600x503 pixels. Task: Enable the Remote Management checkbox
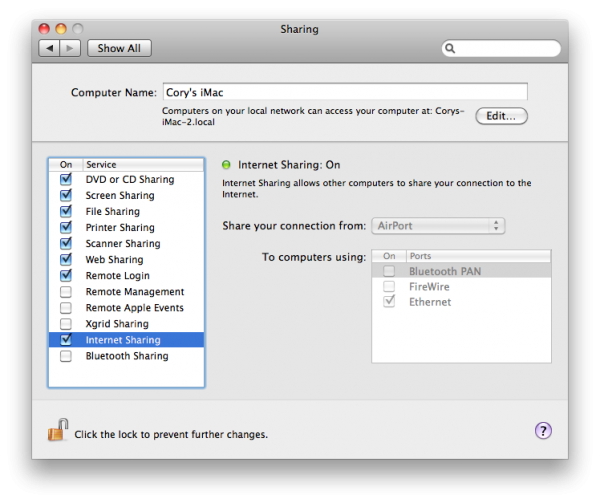66,292
